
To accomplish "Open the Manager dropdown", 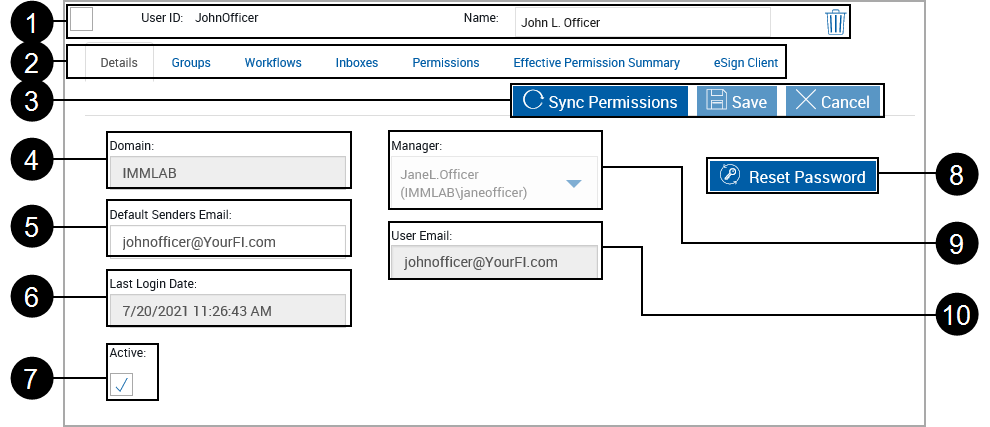I will (x=494, y=183).
